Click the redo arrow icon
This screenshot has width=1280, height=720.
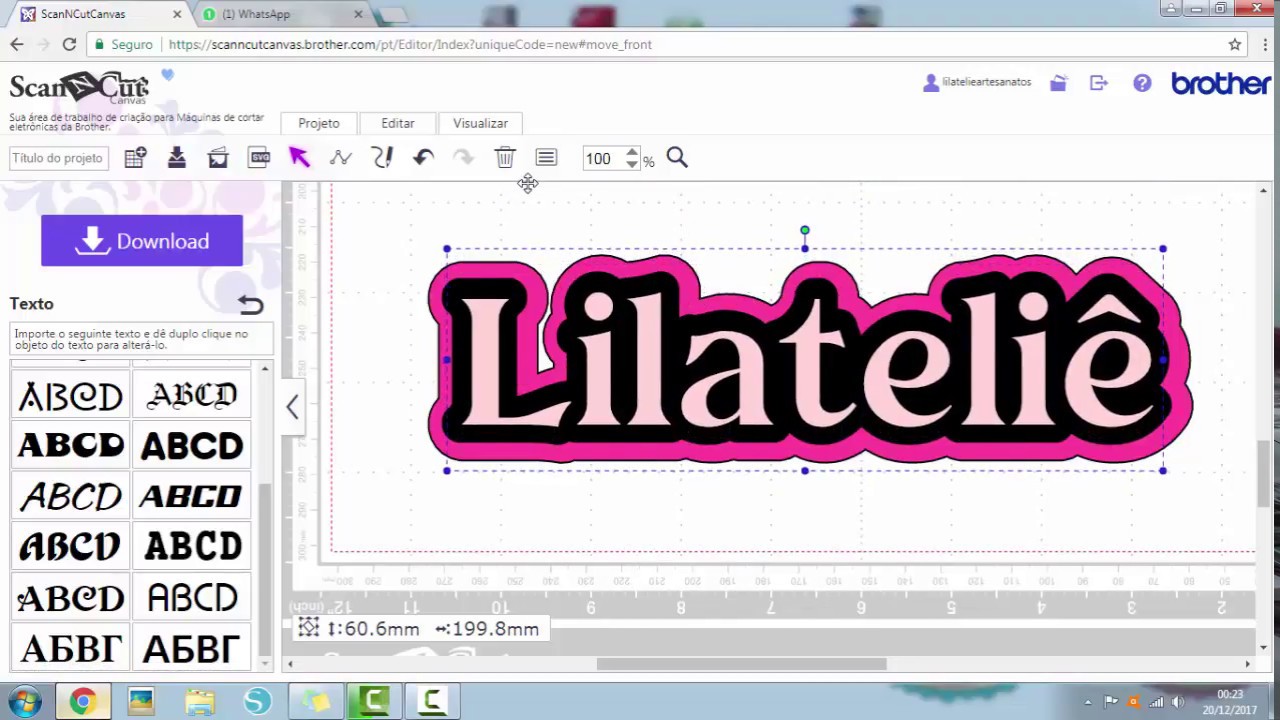tap(464, 157)
